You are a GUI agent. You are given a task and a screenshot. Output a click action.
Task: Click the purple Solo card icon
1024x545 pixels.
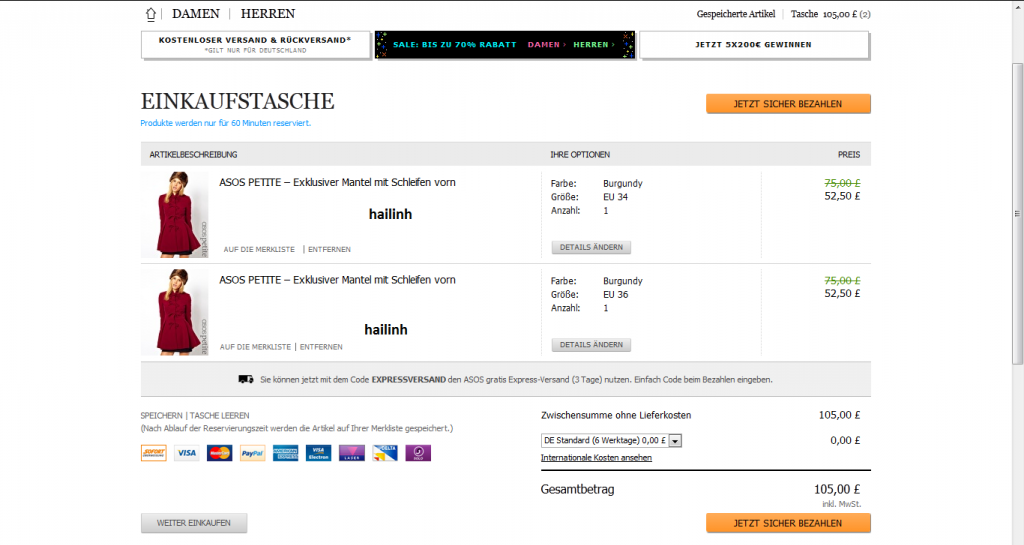(x=418, y=453)
